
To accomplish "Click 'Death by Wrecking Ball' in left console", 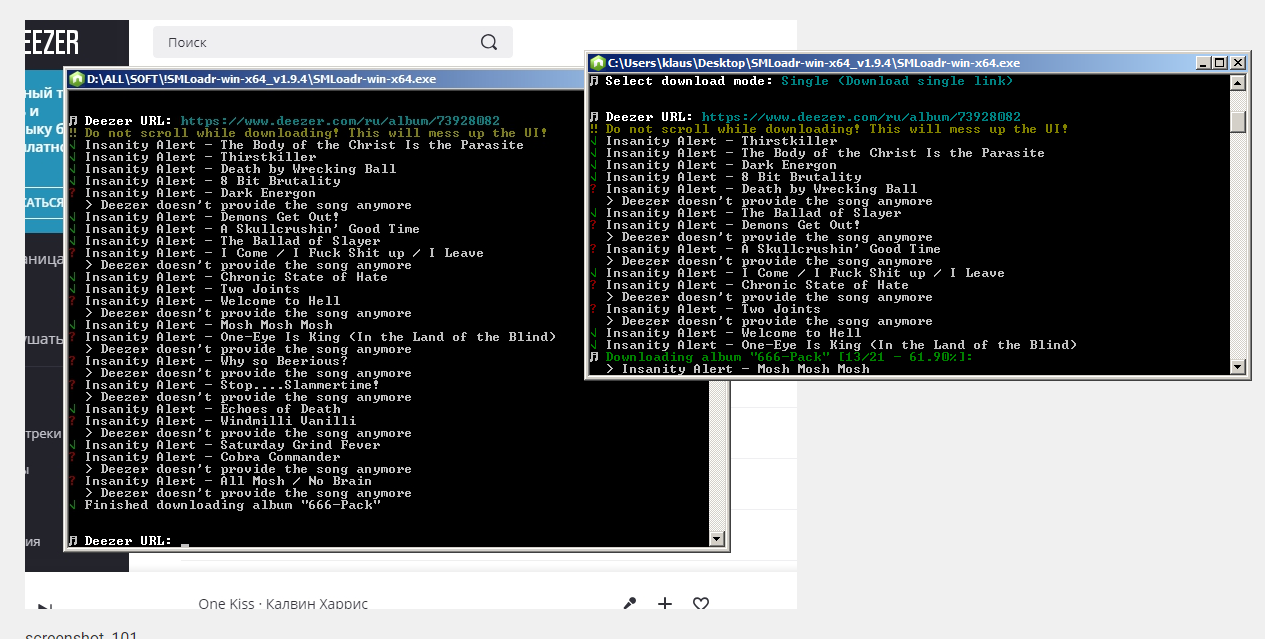I will point(240,169).
